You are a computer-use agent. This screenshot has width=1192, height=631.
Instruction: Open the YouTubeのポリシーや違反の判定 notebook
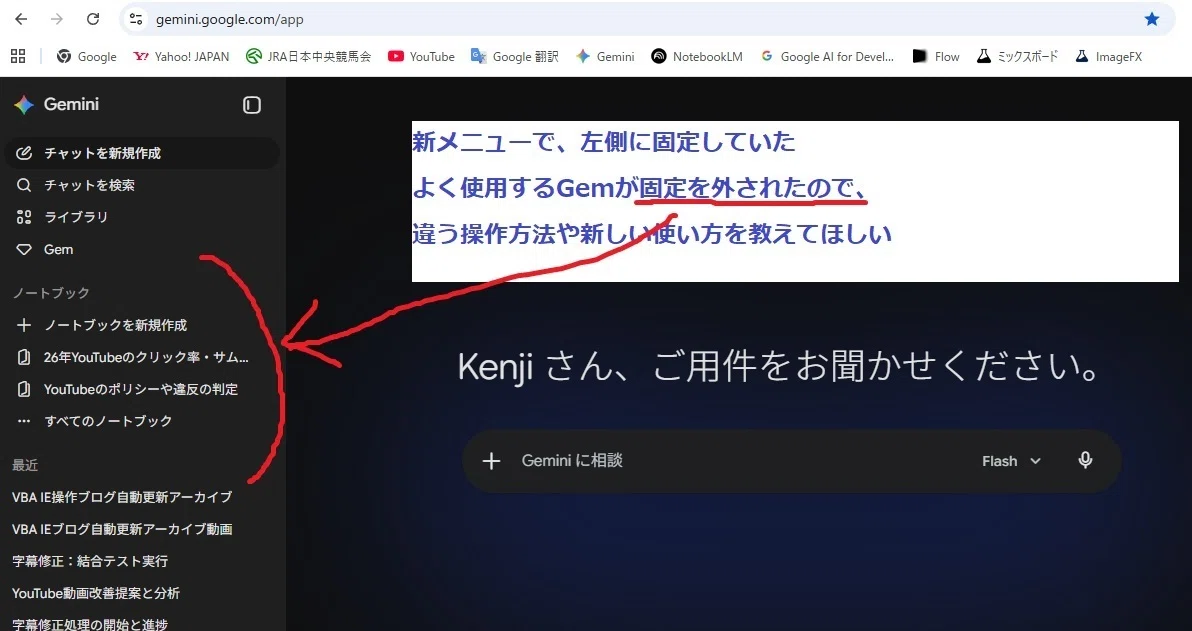coord(142,388)
